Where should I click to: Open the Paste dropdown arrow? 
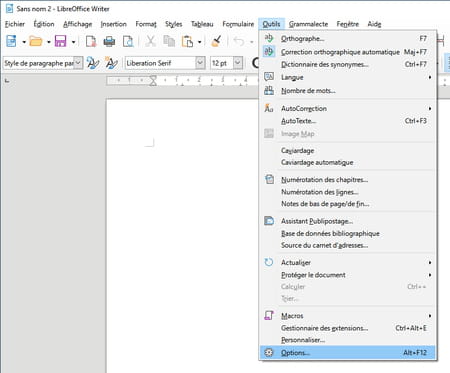pos(199,42)
